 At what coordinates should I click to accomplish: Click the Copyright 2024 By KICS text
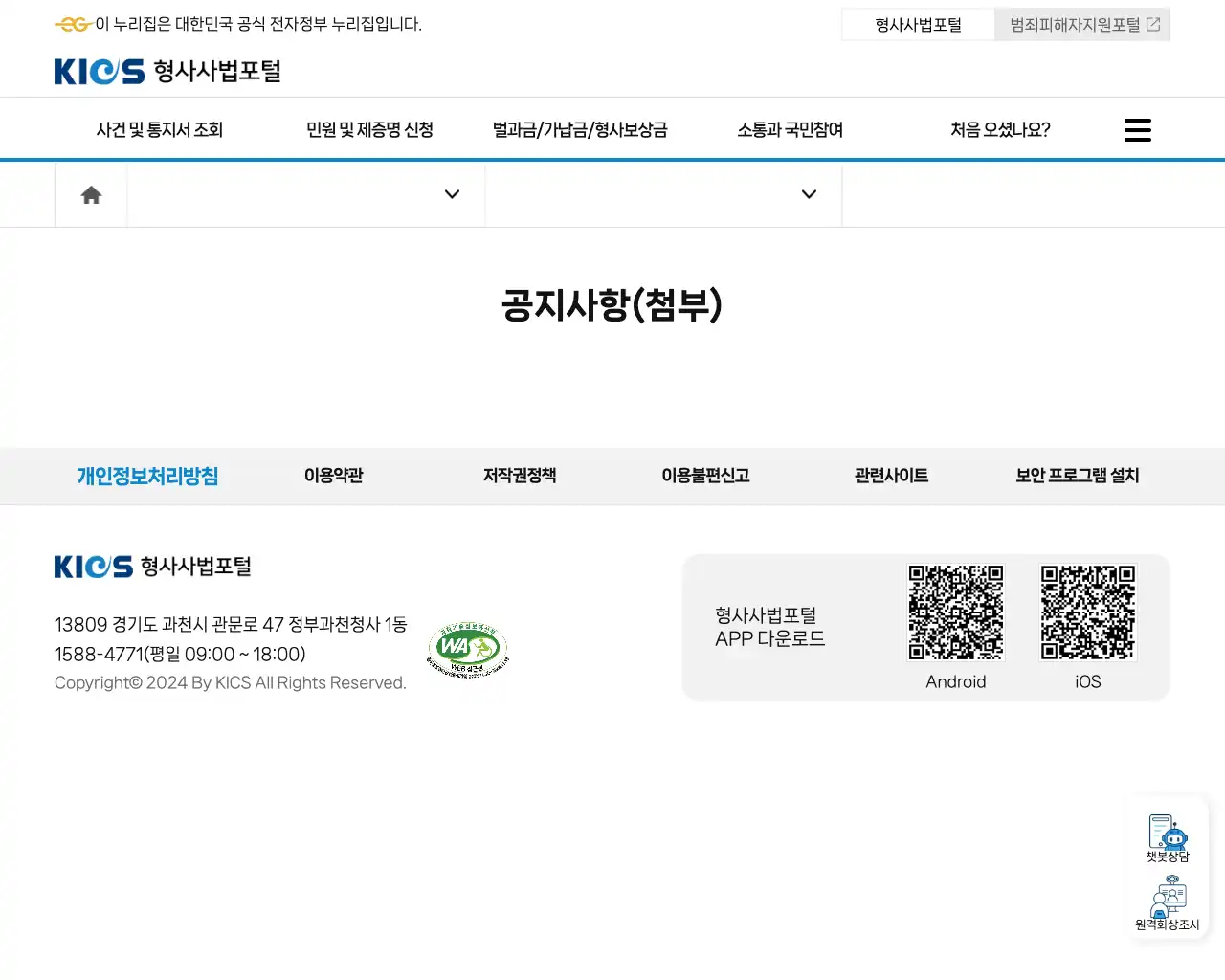coord(231,683)
